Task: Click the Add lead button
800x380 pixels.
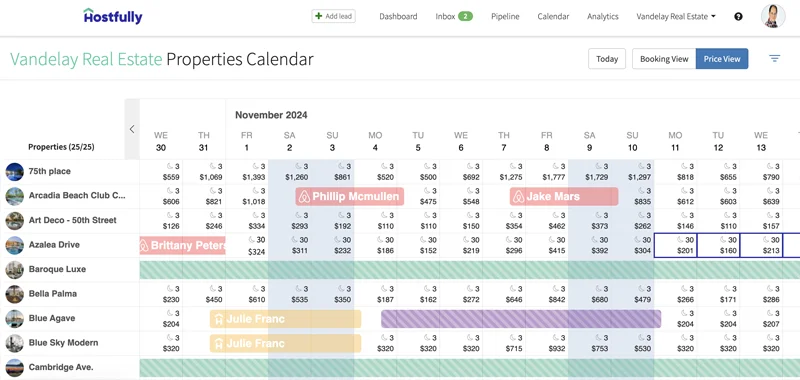Action: point(334,16)
